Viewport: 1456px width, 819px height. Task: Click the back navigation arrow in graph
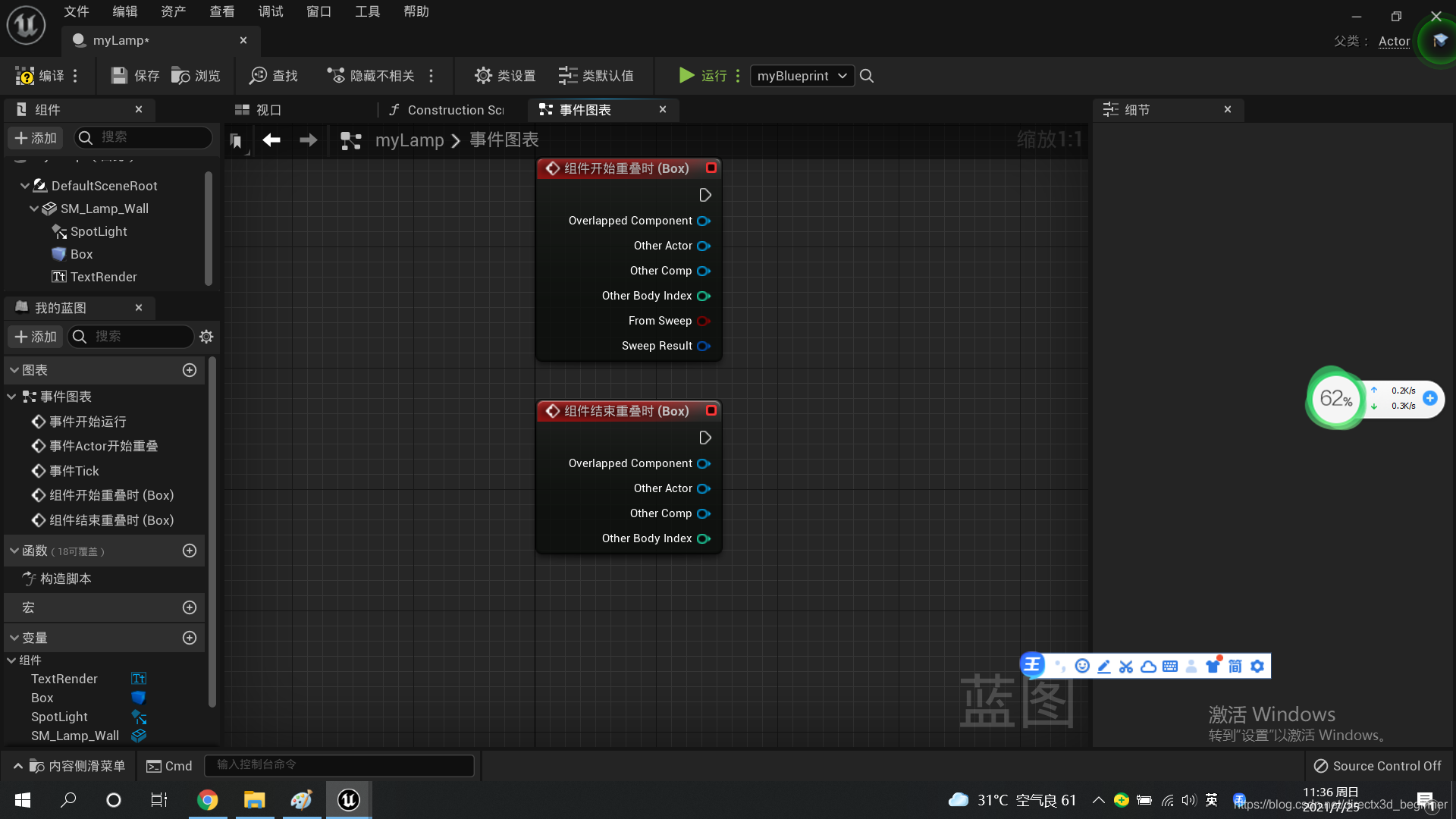271,140
